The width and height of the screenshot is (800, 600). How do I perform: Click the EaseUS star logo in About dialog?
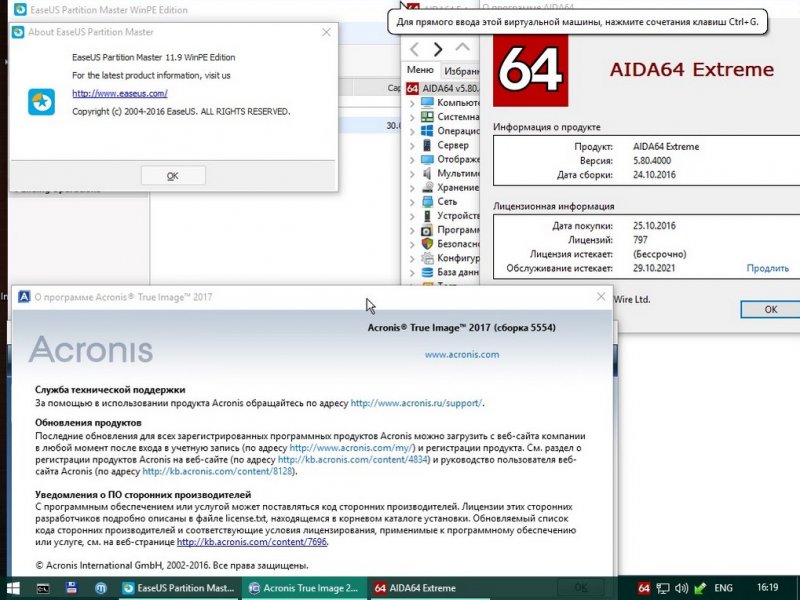(41, 102)
